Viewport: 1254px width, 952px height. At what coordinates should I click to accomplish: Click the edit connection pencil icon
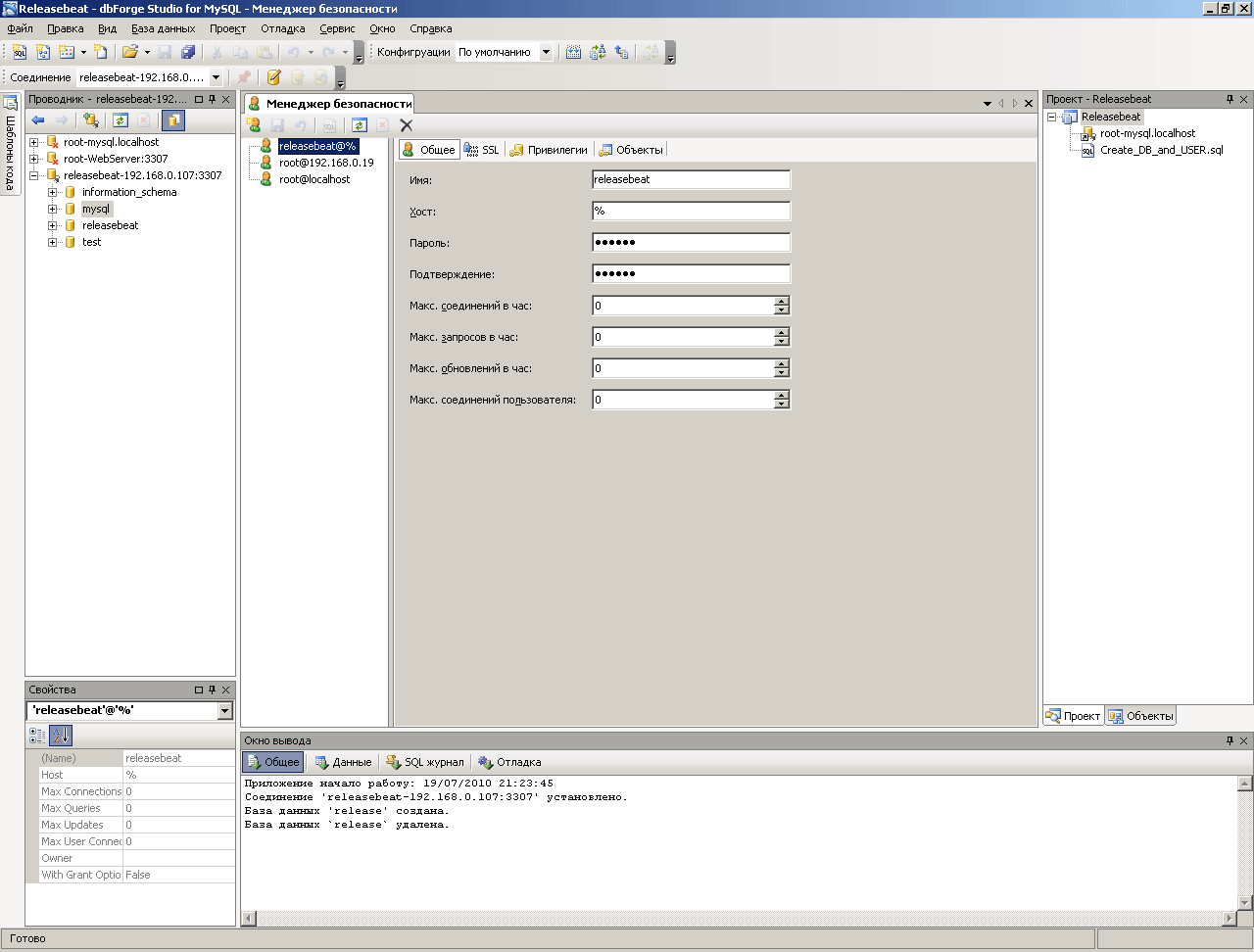click(x=273, y=77)
